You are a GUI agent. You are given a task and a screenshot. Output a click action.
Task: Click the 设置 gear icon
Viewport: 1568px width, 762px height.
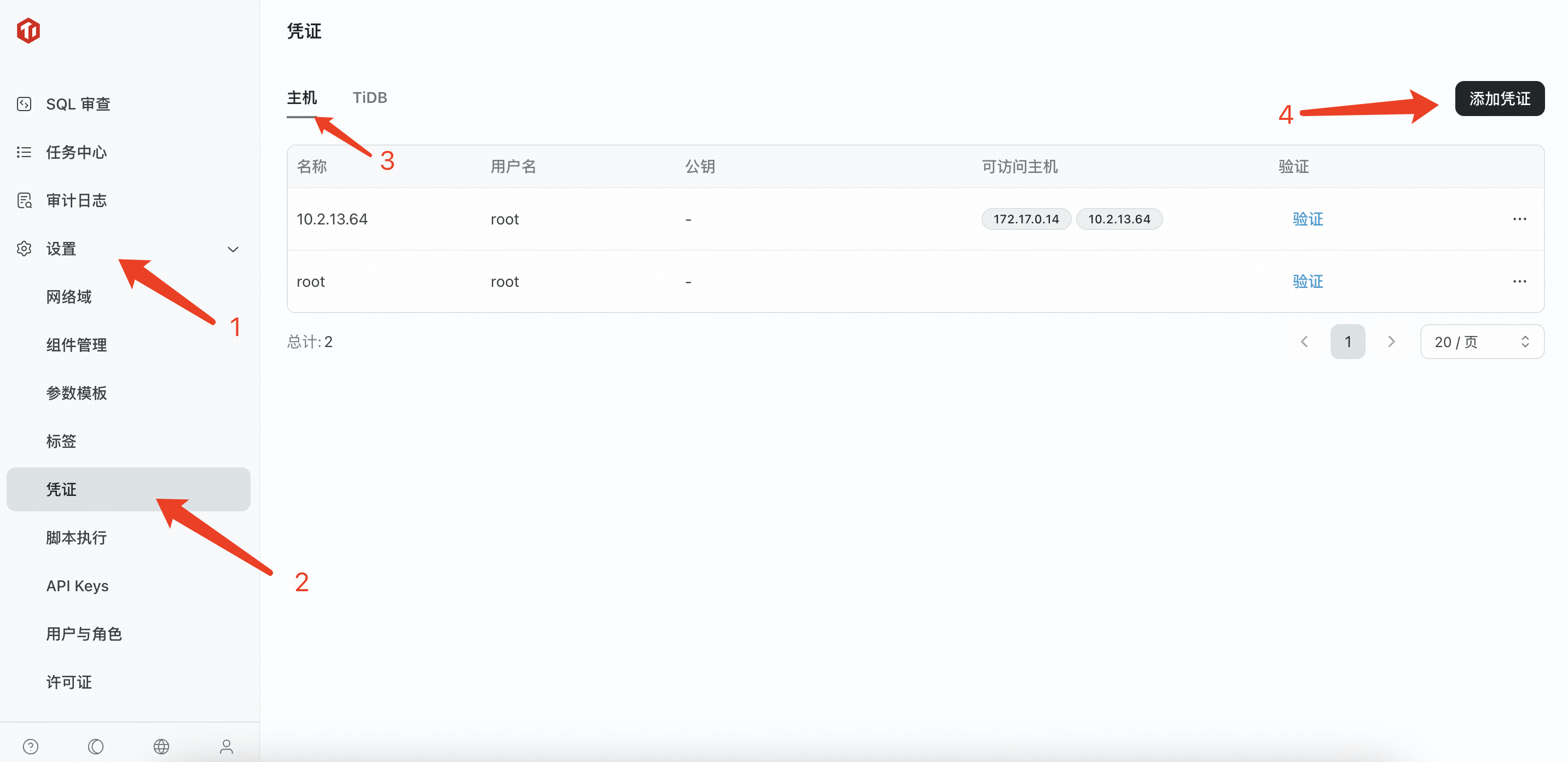[x=24, y=249]
